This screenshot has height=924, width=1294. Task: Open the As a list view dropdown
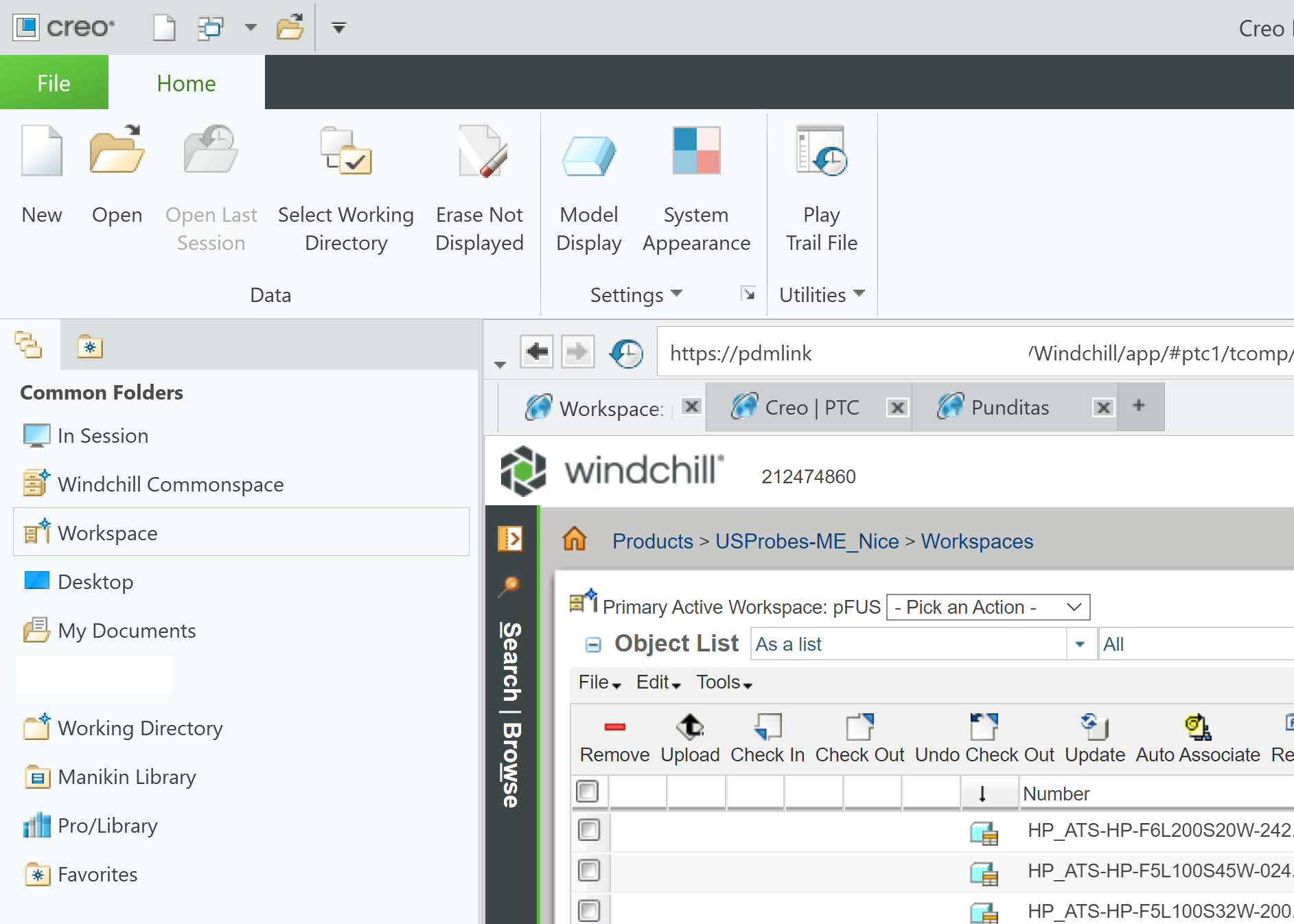point(1081,644)
